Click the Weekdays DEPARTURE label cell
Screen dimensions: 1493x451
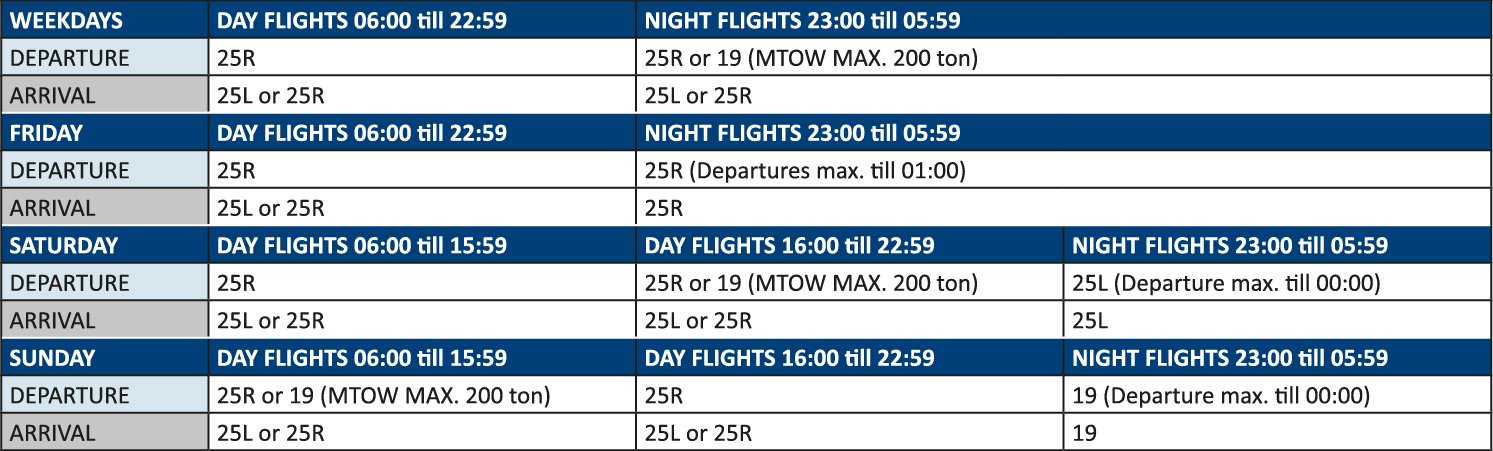click(x=105, y=58)
